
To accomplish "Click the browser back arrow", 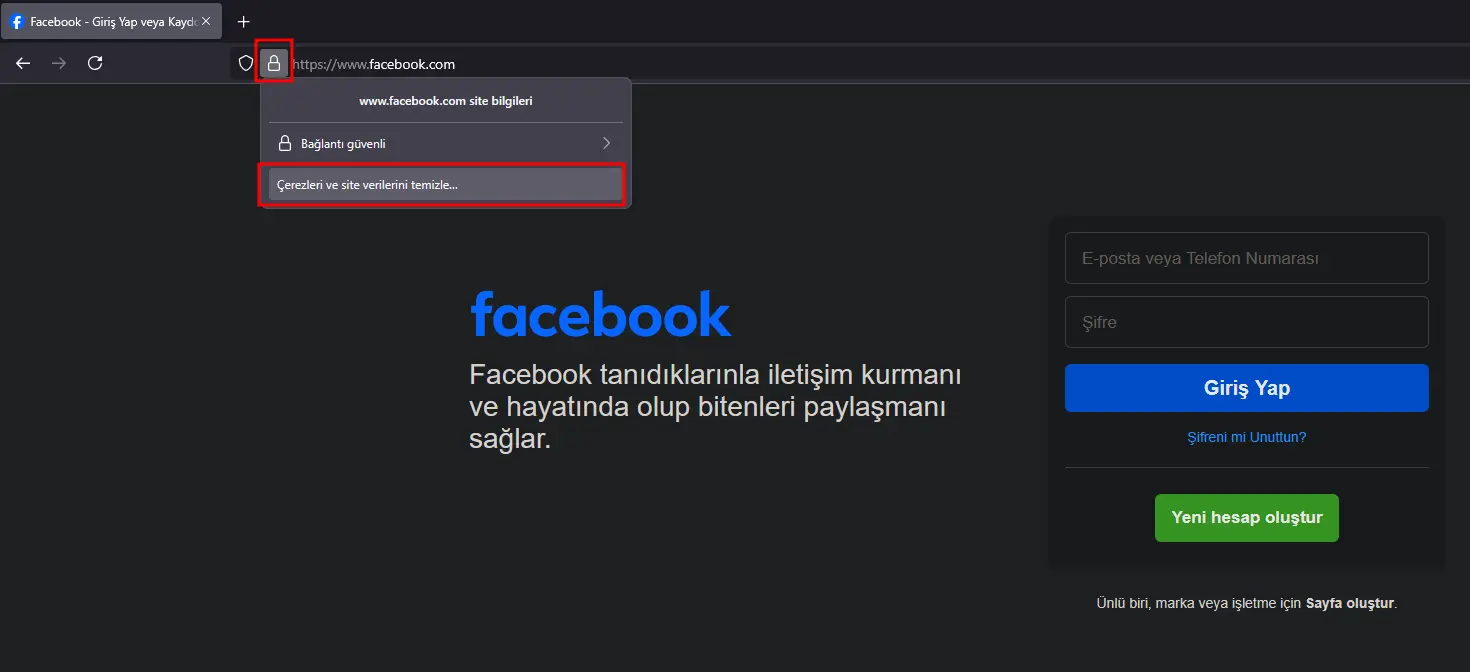I will (x=23, y=63).
